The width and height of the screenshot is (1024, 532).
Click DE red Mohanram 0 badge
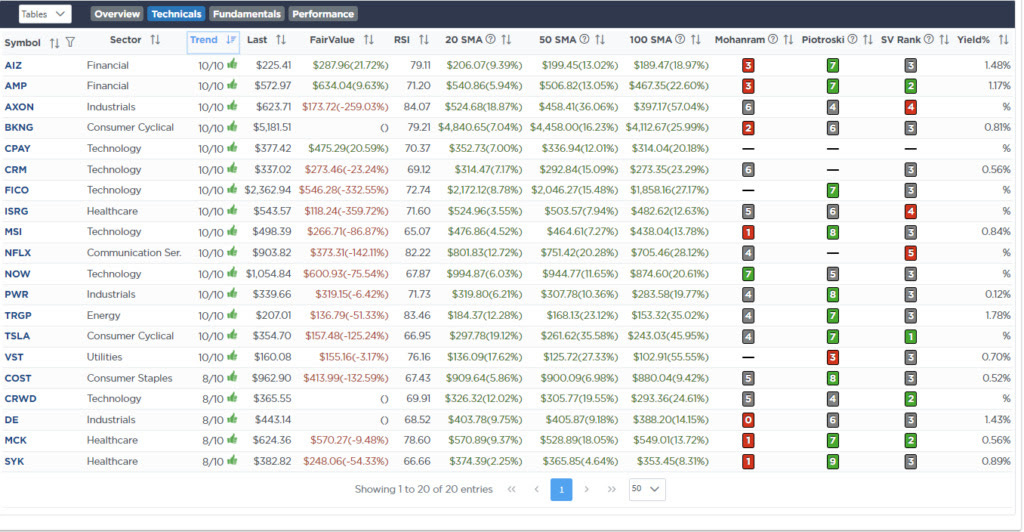748,420
